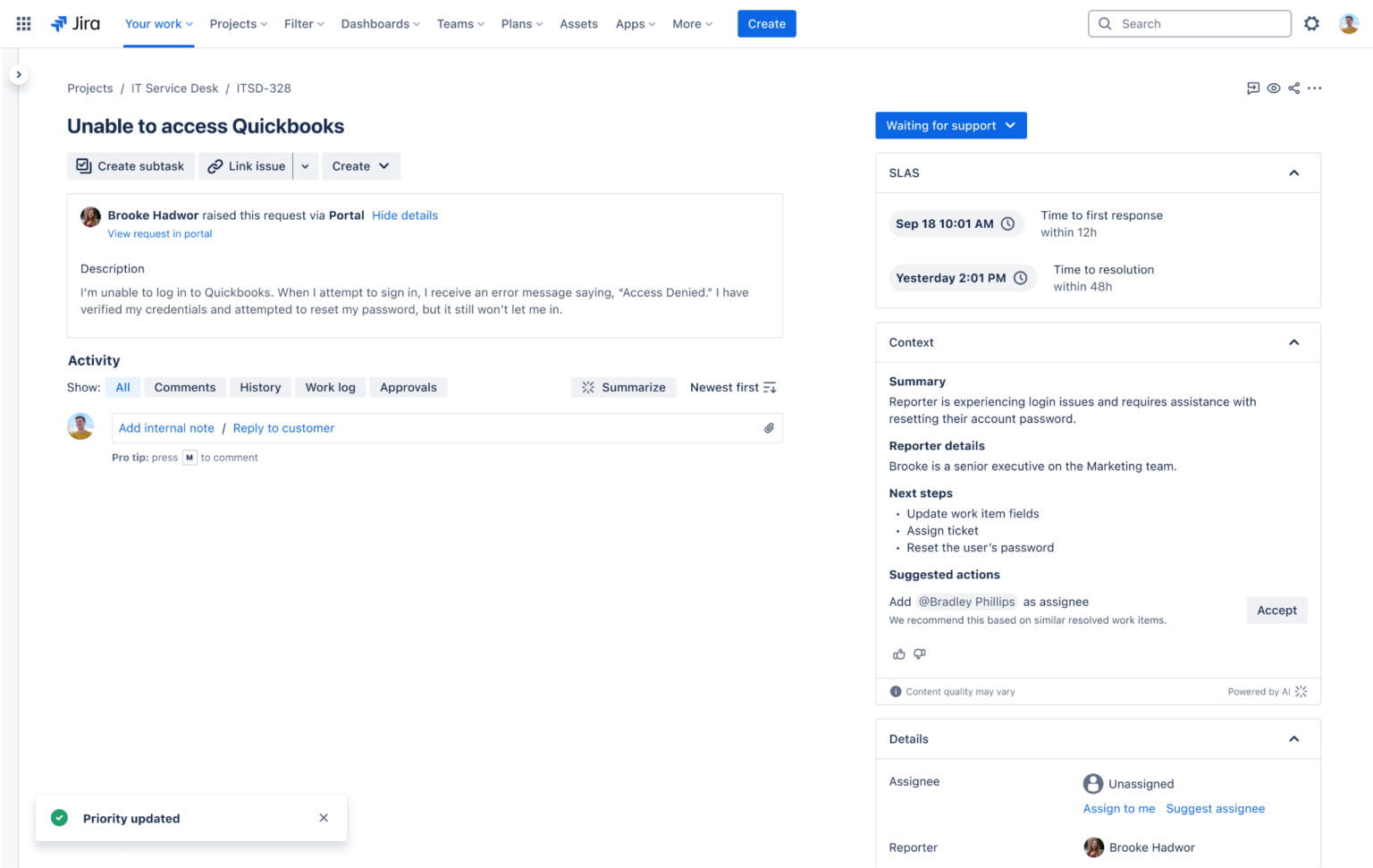Click the attachment paperclip icon

click(x=769, y=428)
